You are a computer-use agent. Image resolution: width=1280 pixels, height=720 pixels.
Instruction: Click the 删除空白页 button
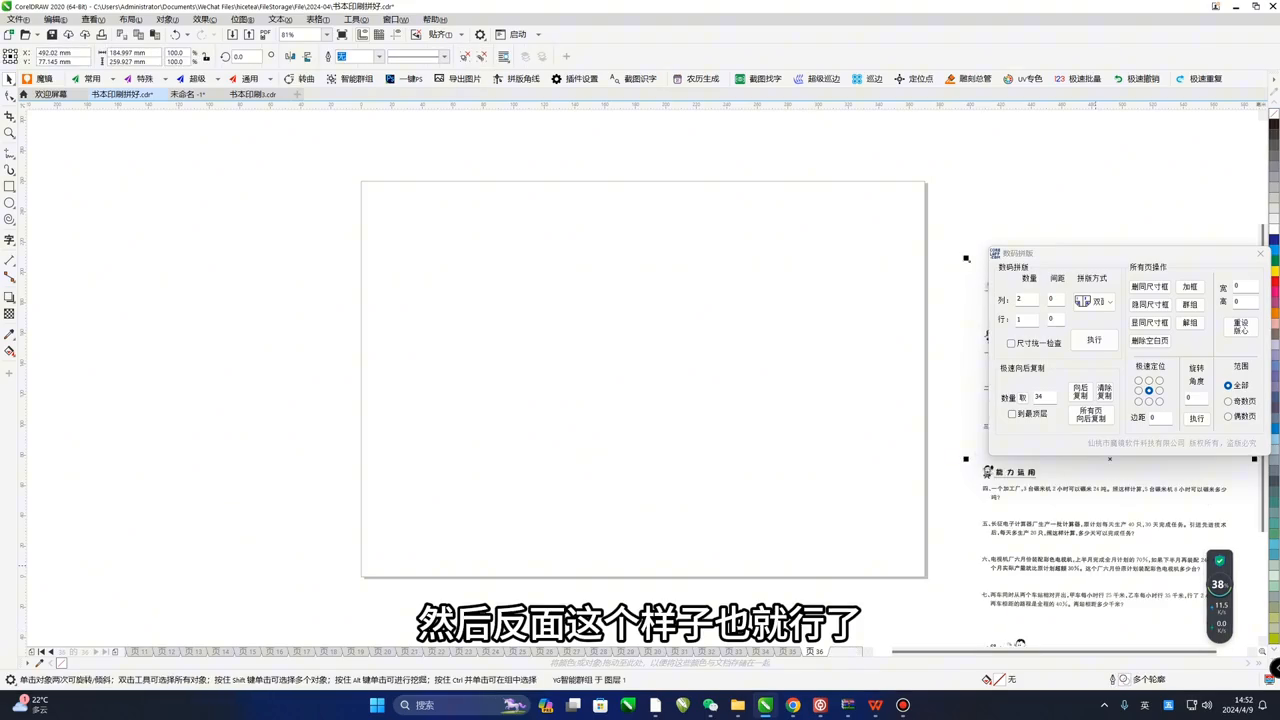coord(1149,341)
